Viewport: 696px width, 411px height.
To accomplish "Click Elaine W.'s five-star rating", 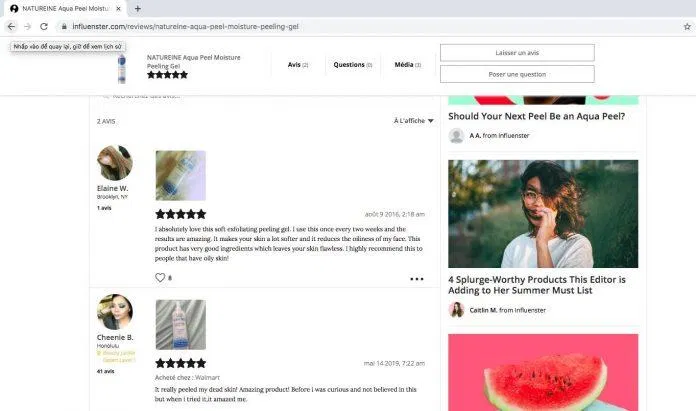I will pos(181,214).
